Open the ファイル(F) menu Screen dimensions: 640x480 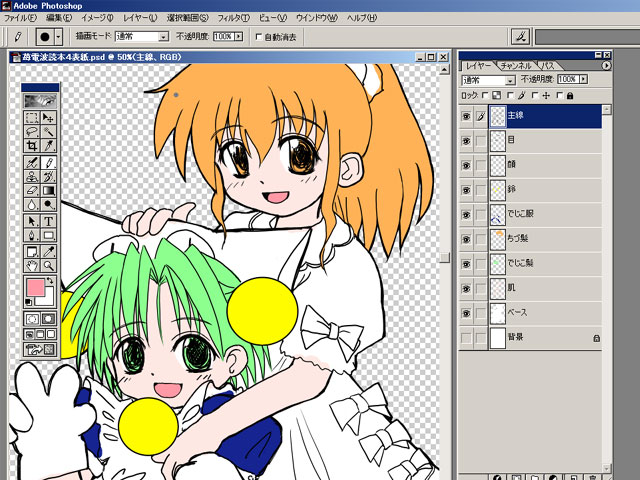coord(20,18)
